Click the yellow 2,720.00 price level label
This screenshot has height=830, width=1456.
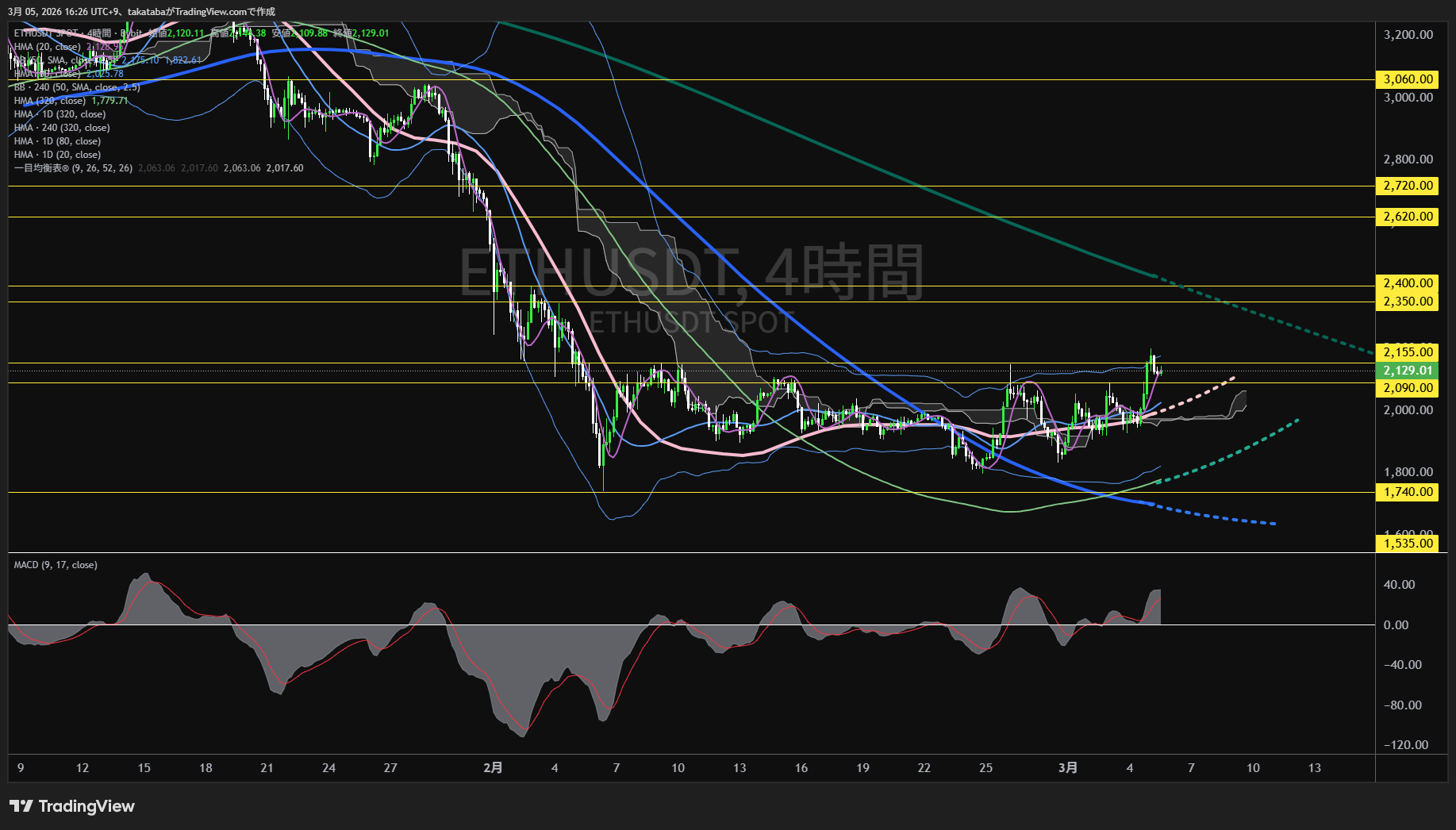point(1408,186)
